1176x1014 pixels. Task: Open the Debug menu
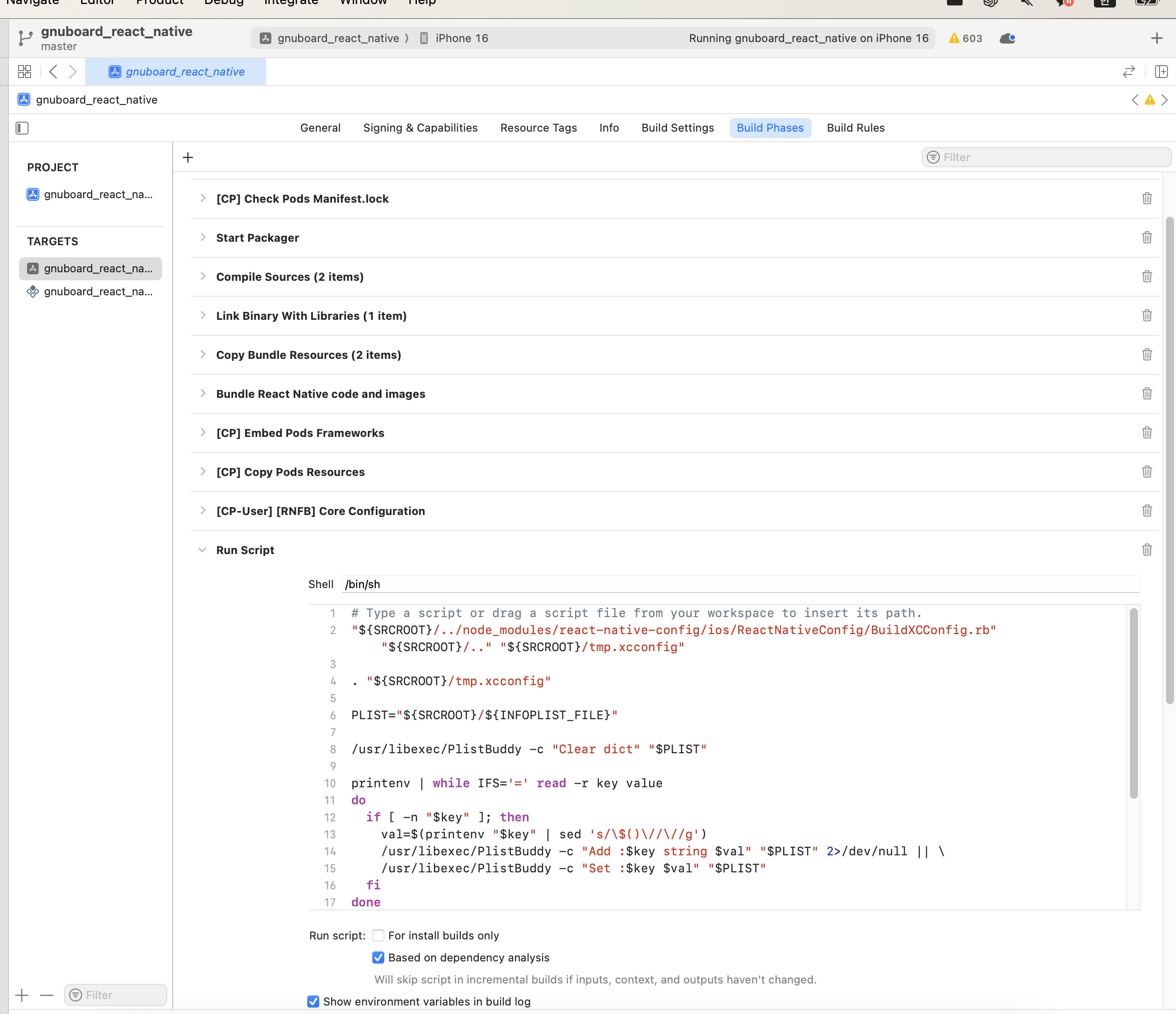[x=224, y=3]
